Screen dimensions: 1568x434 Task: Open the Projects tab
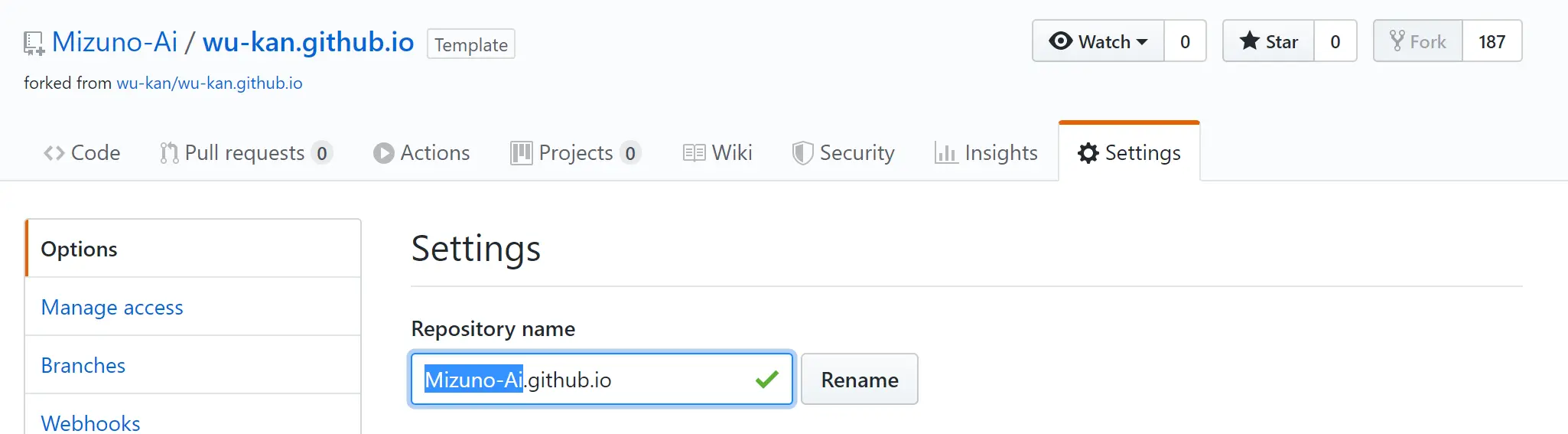point(575,153)
